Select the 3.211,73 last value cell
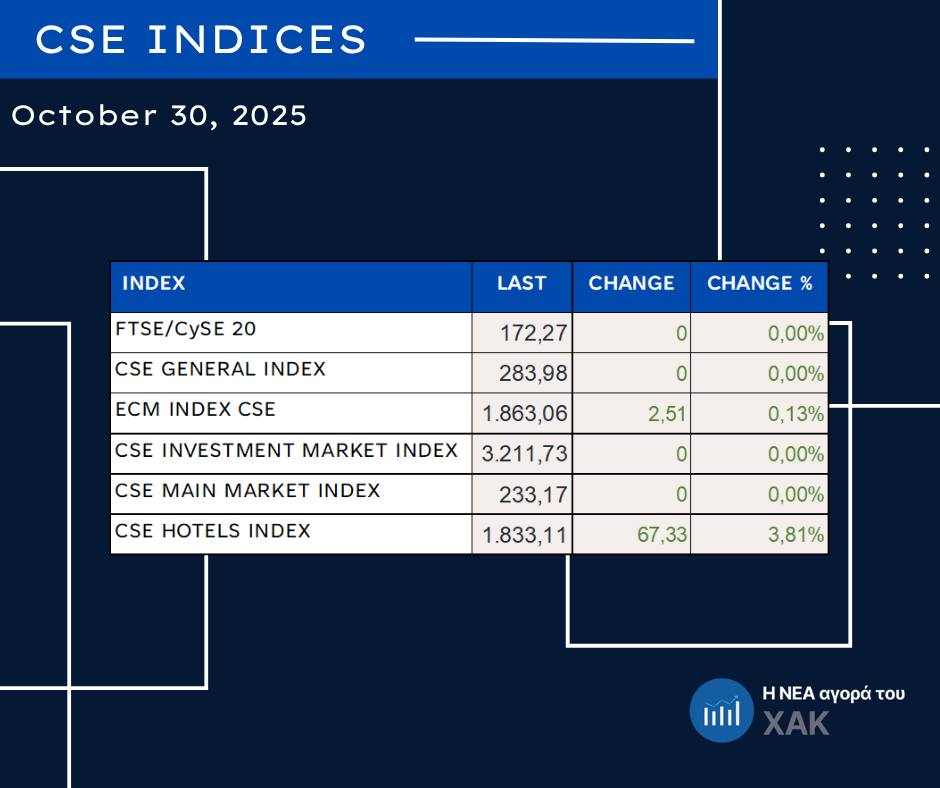 click(x=525, y=454)
